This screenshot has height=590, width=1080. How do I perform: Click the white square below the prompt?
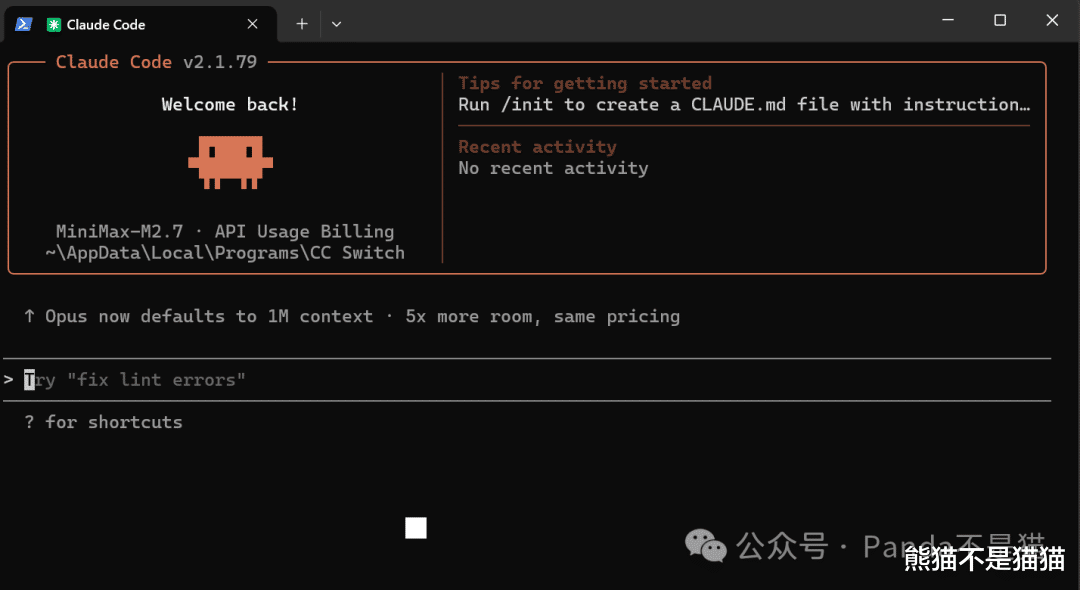tap(416, 528)
